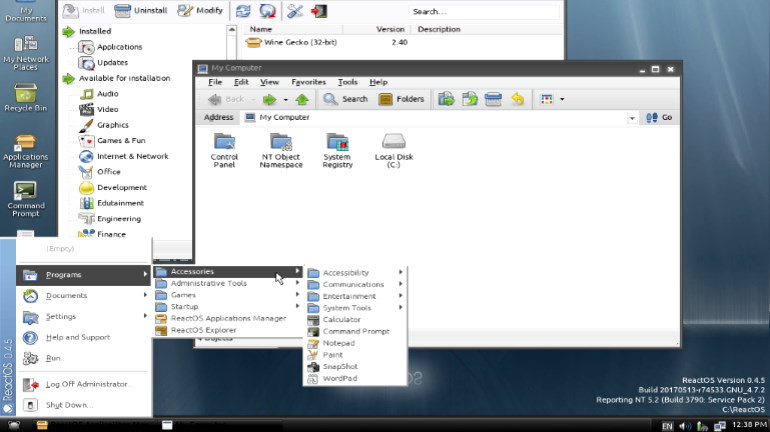Launch Command Prompt from Accessories menu
This screenshot has height=432, width=770.
point(356,331)
